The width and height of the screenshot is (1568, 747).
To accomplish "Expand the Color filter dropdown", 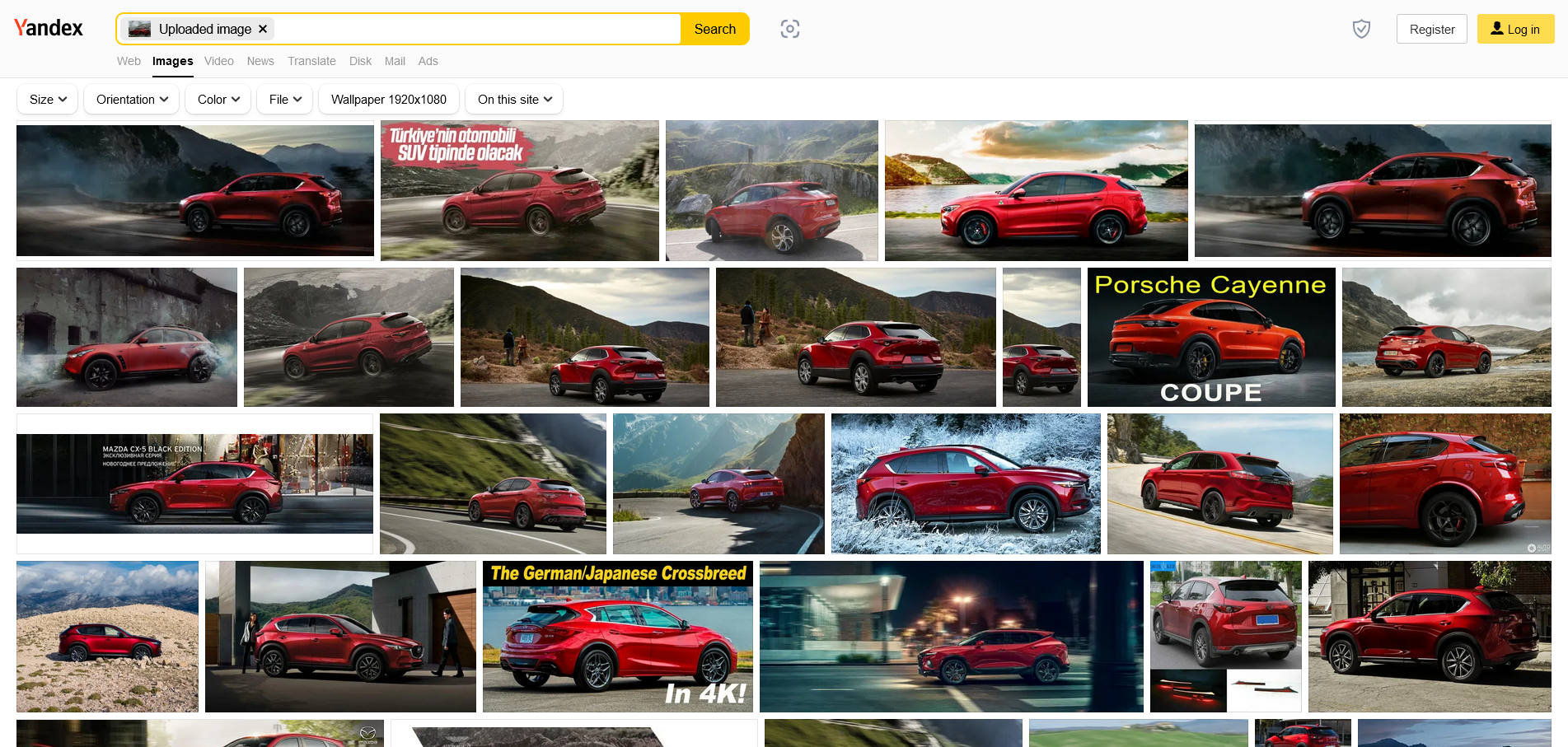I will (x=218, y=100).
